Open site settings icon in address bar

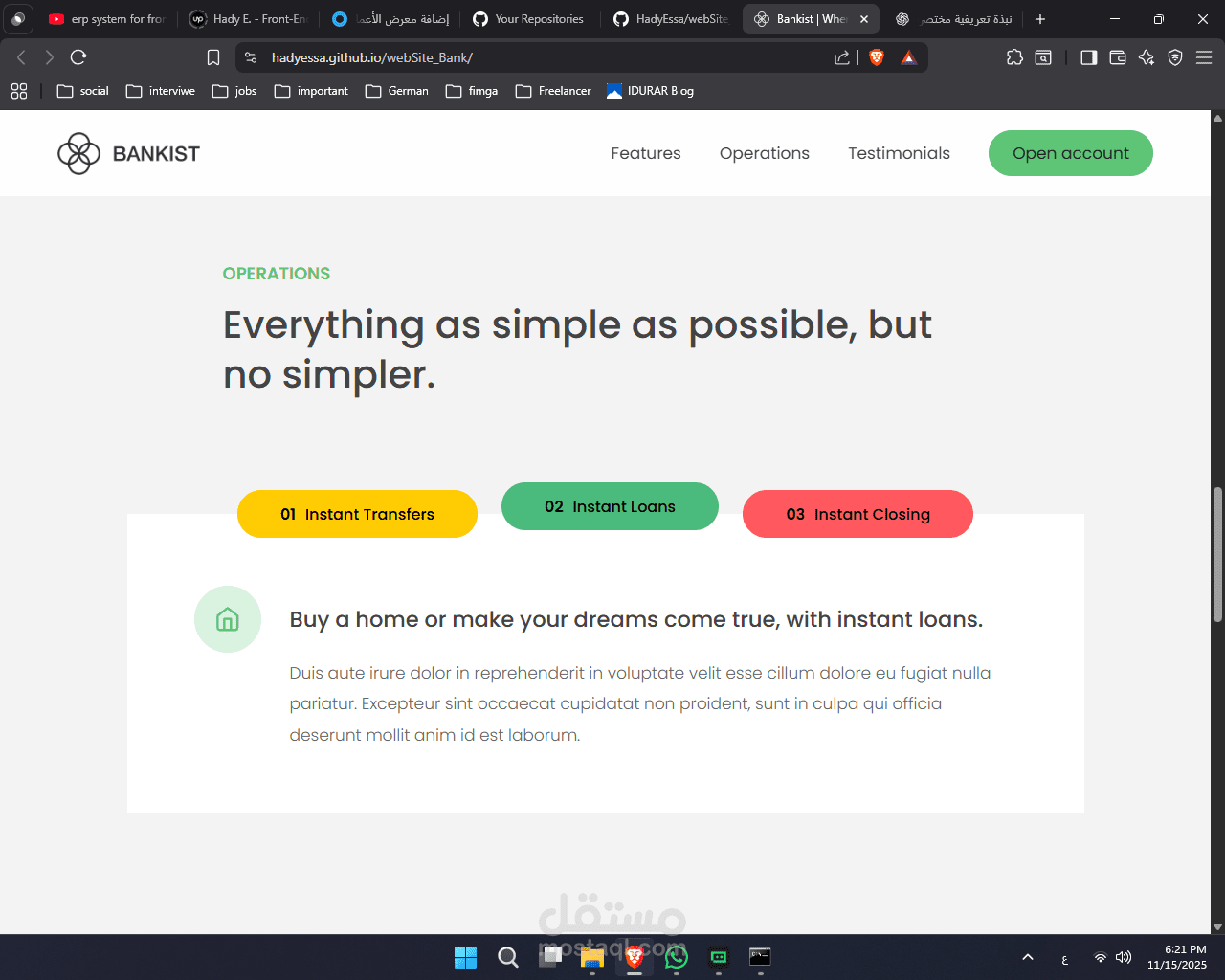(251, 57)
